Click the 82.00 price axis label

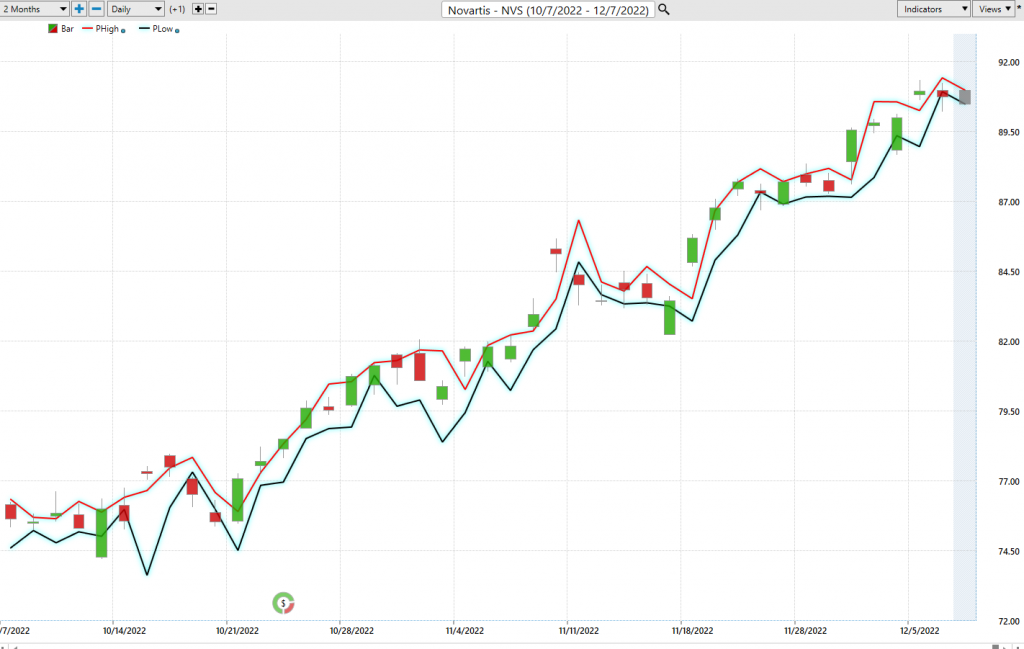(x=1008, y=342)
